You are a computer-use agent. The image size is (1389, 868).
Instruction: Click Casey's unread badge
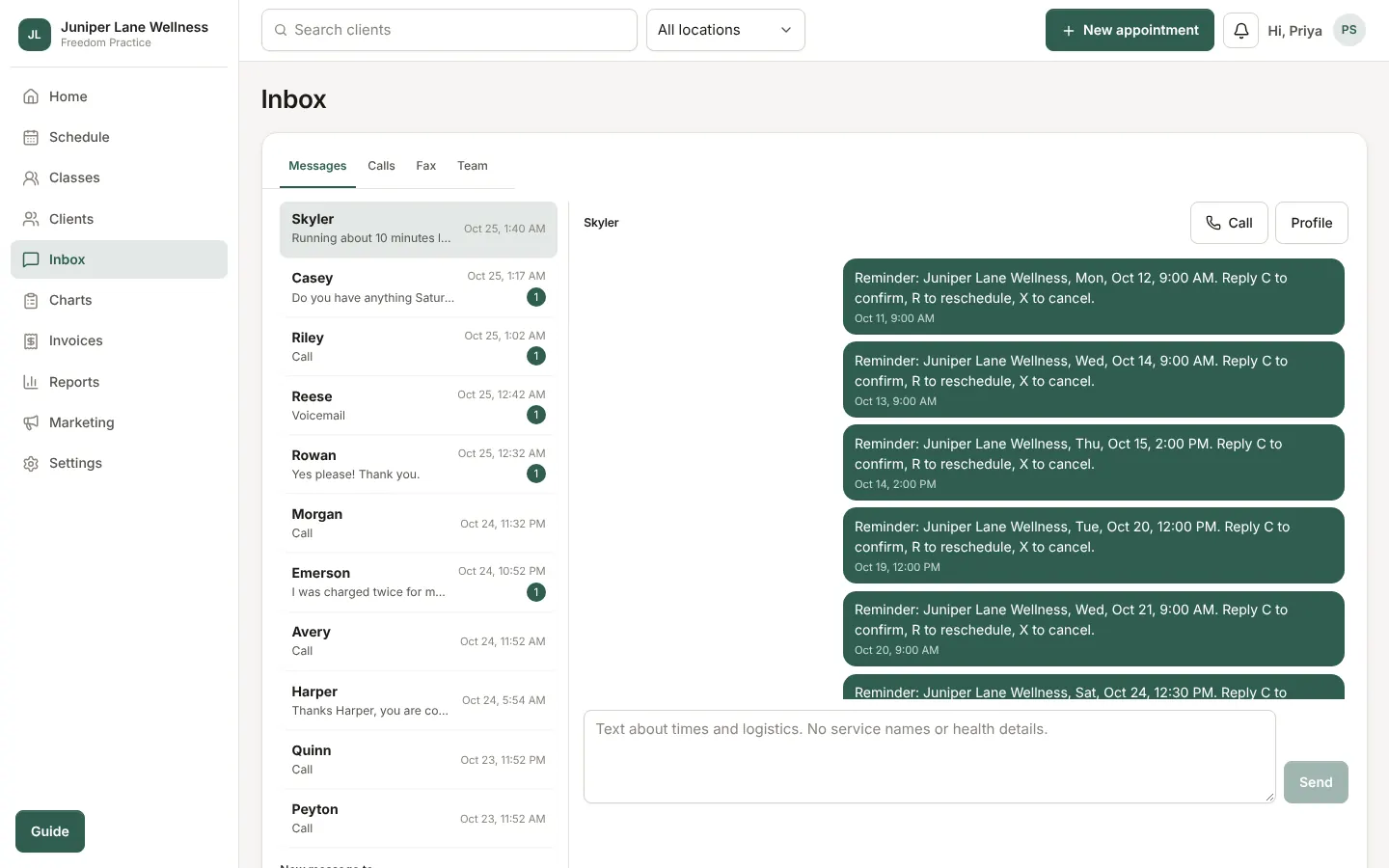pyautogui.click(x=536, y=297)
